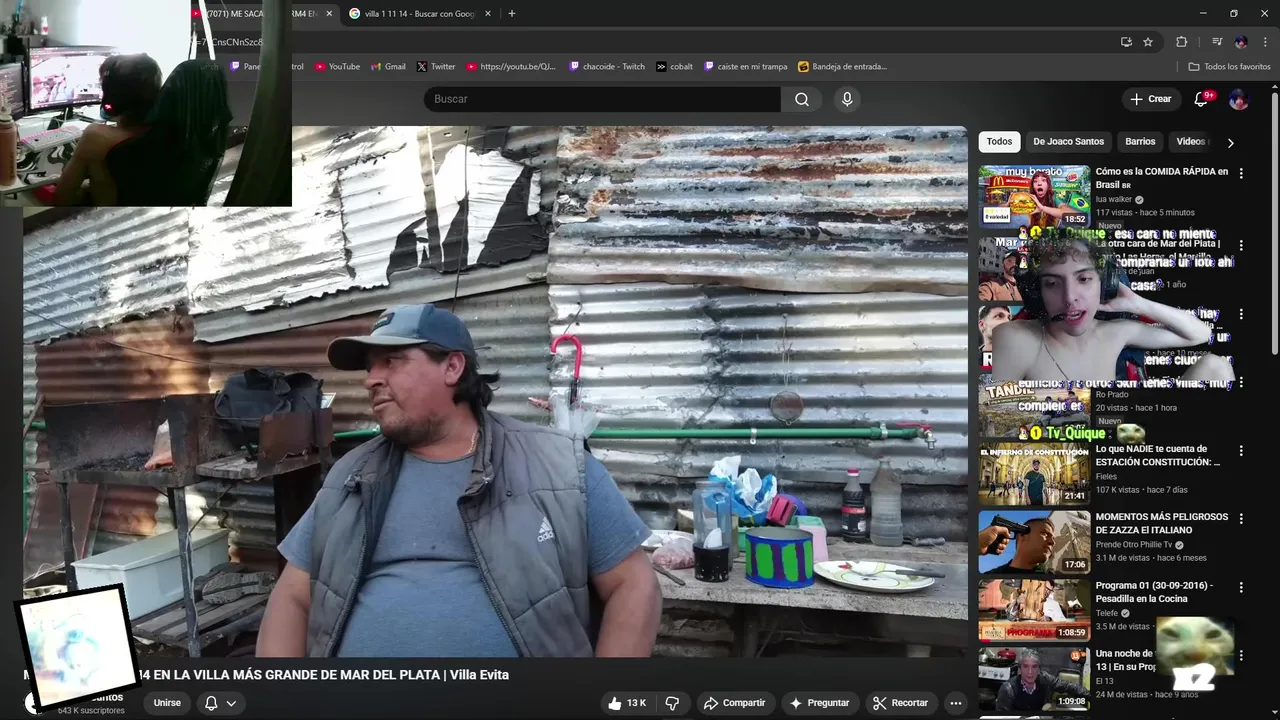Open options for Pesadilla en la Cocina video
The image size is (1280, 720).
point(1241,587)
